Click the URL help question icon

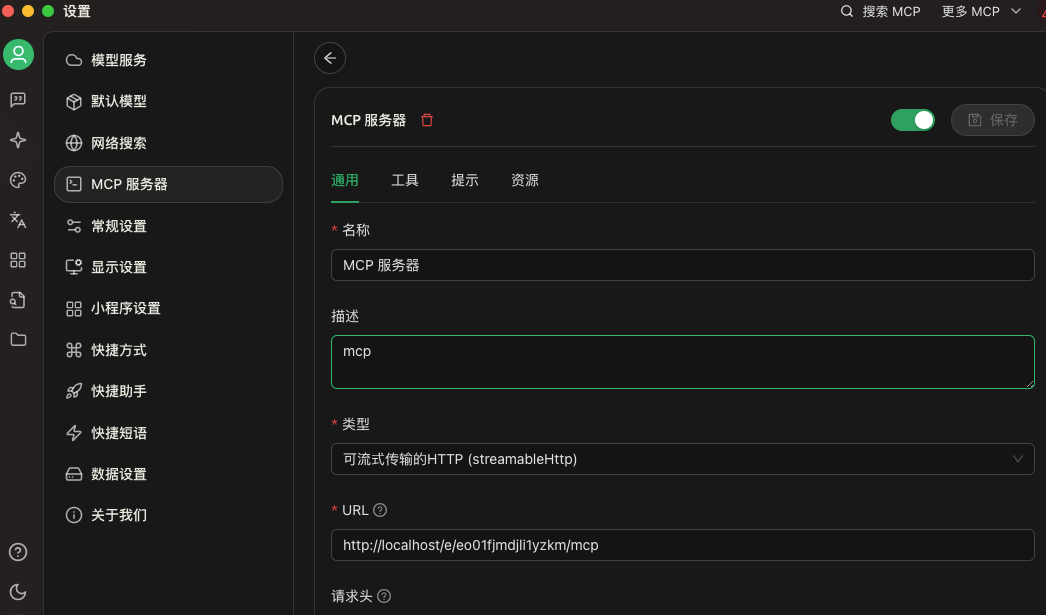380,510
